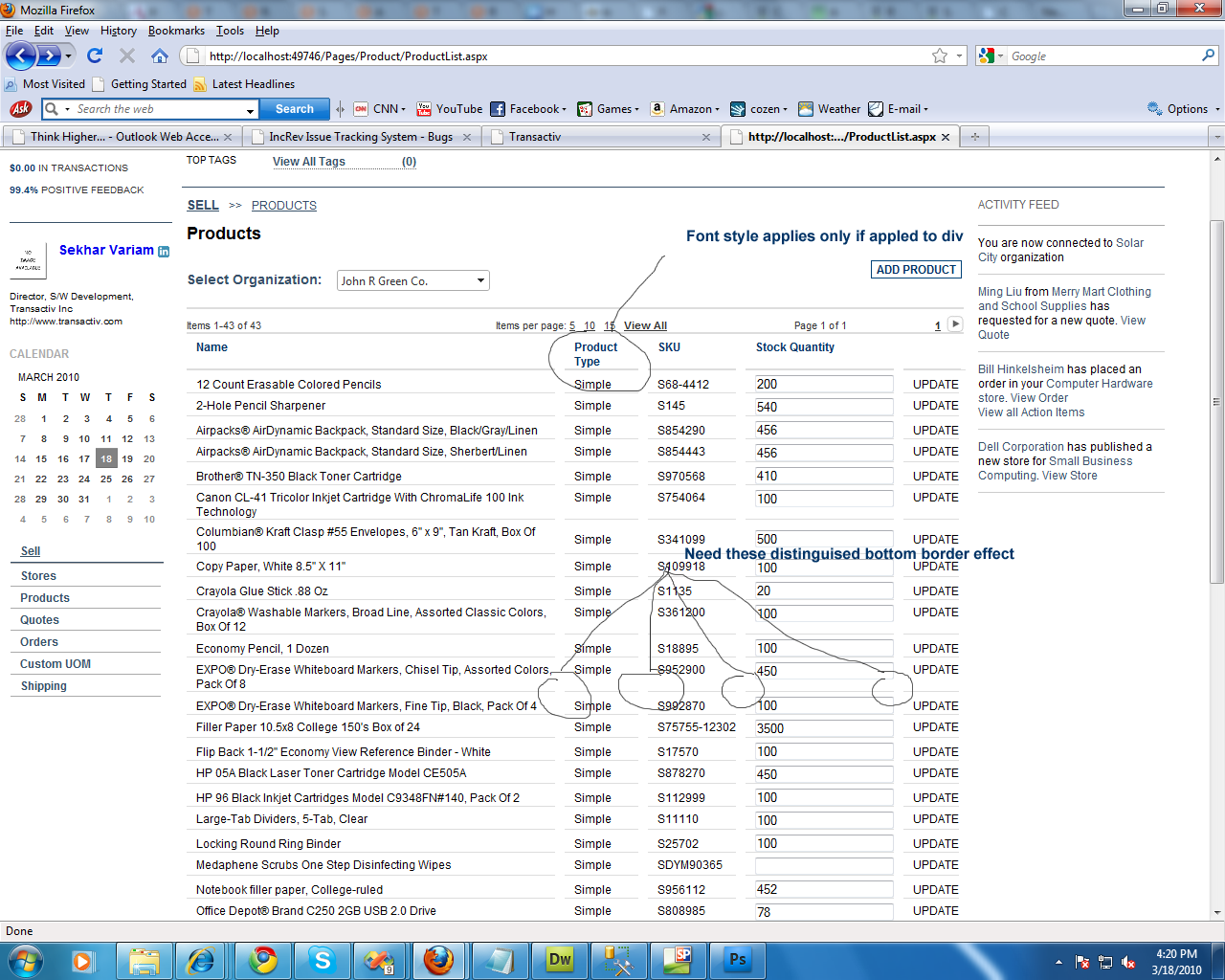
Task: Click the stock quantity field showing 3500
Action: point(823,728)
